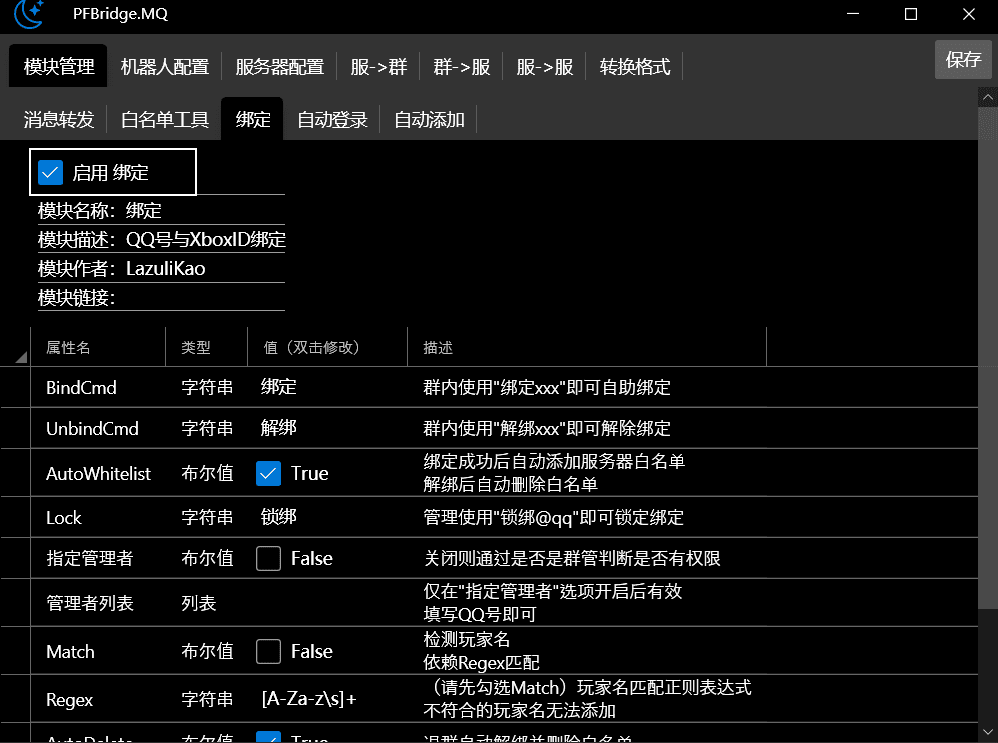Click the 属性名 column header
This screenshot has height=743, width=998.
(98, 347)
